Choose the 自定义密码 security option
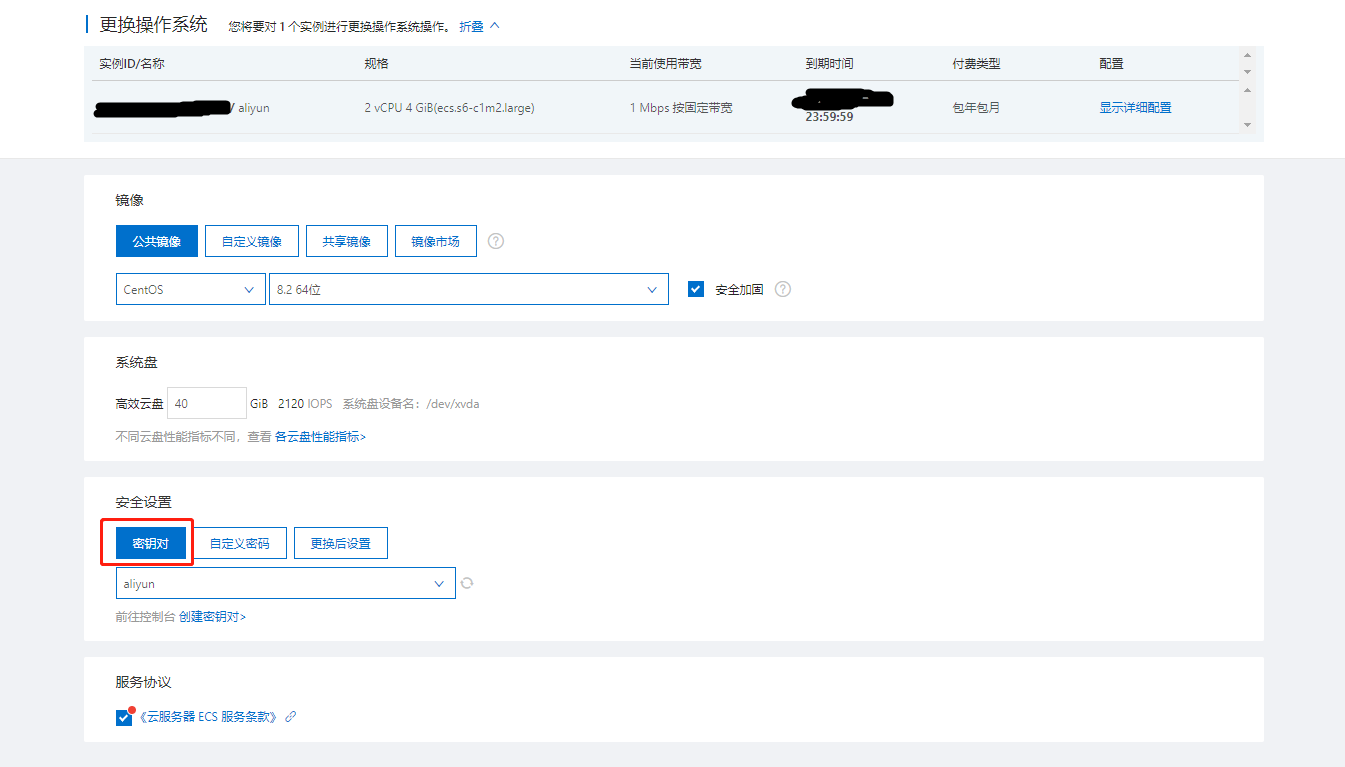The image size is (1345, 767). tap(240, 543)
